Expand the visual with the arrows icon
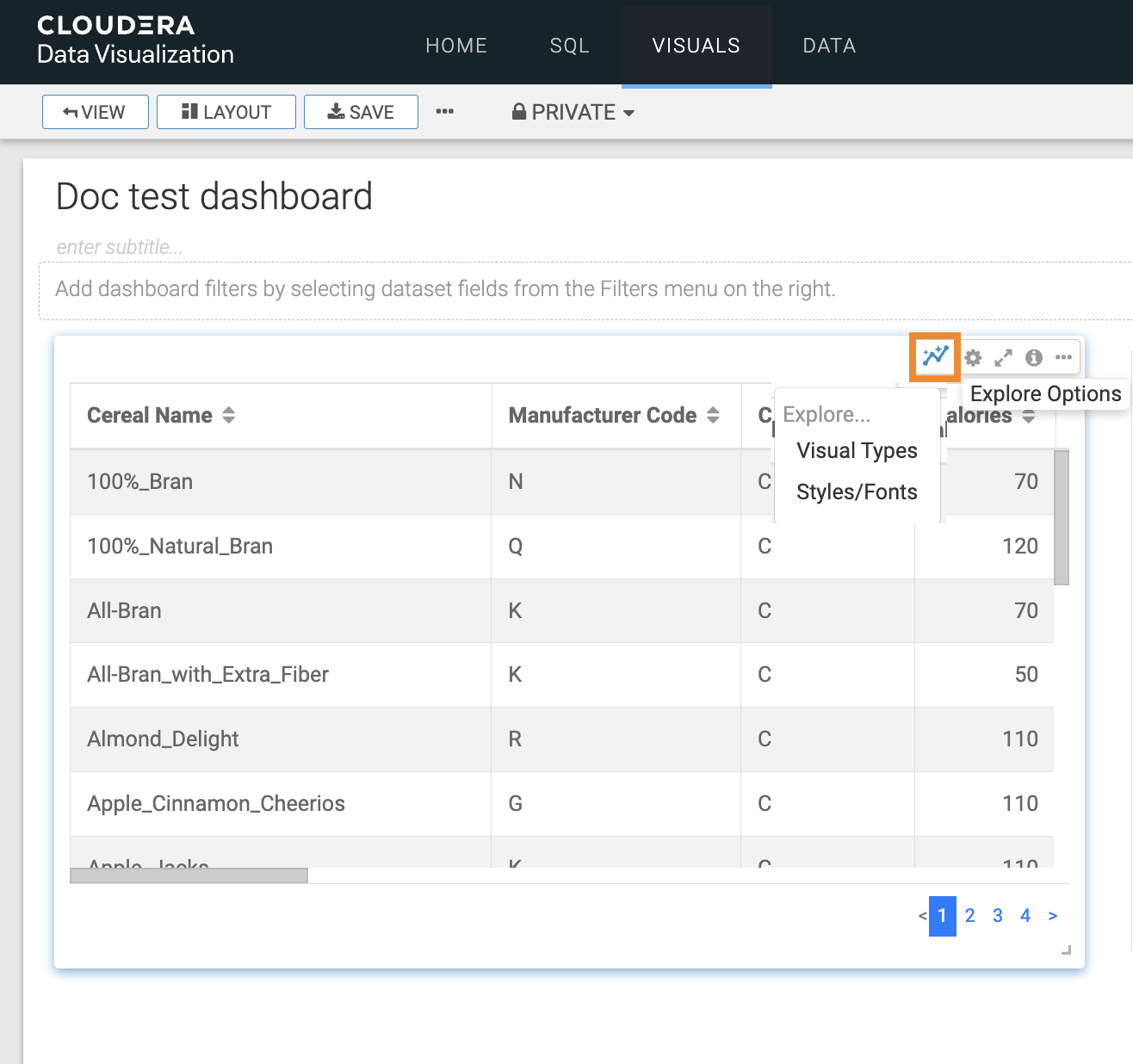Image resolution: width=1133 pixels, height=1064 pixels. 1003,358
